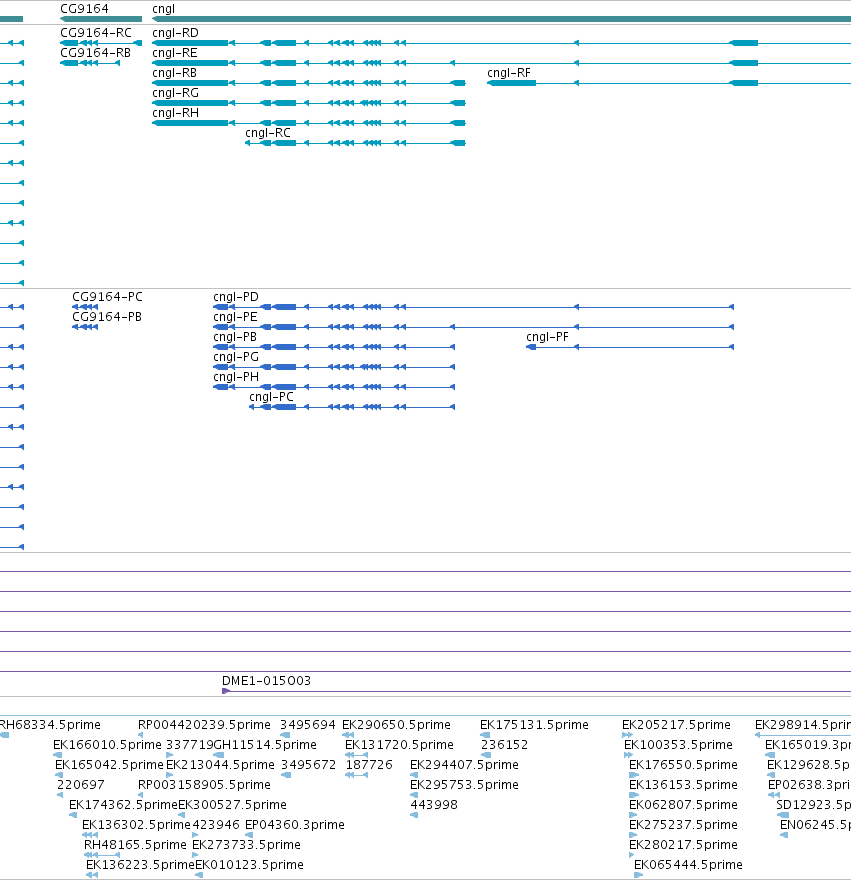Click the RP003158905.5prime EST label

click(204, 785)
